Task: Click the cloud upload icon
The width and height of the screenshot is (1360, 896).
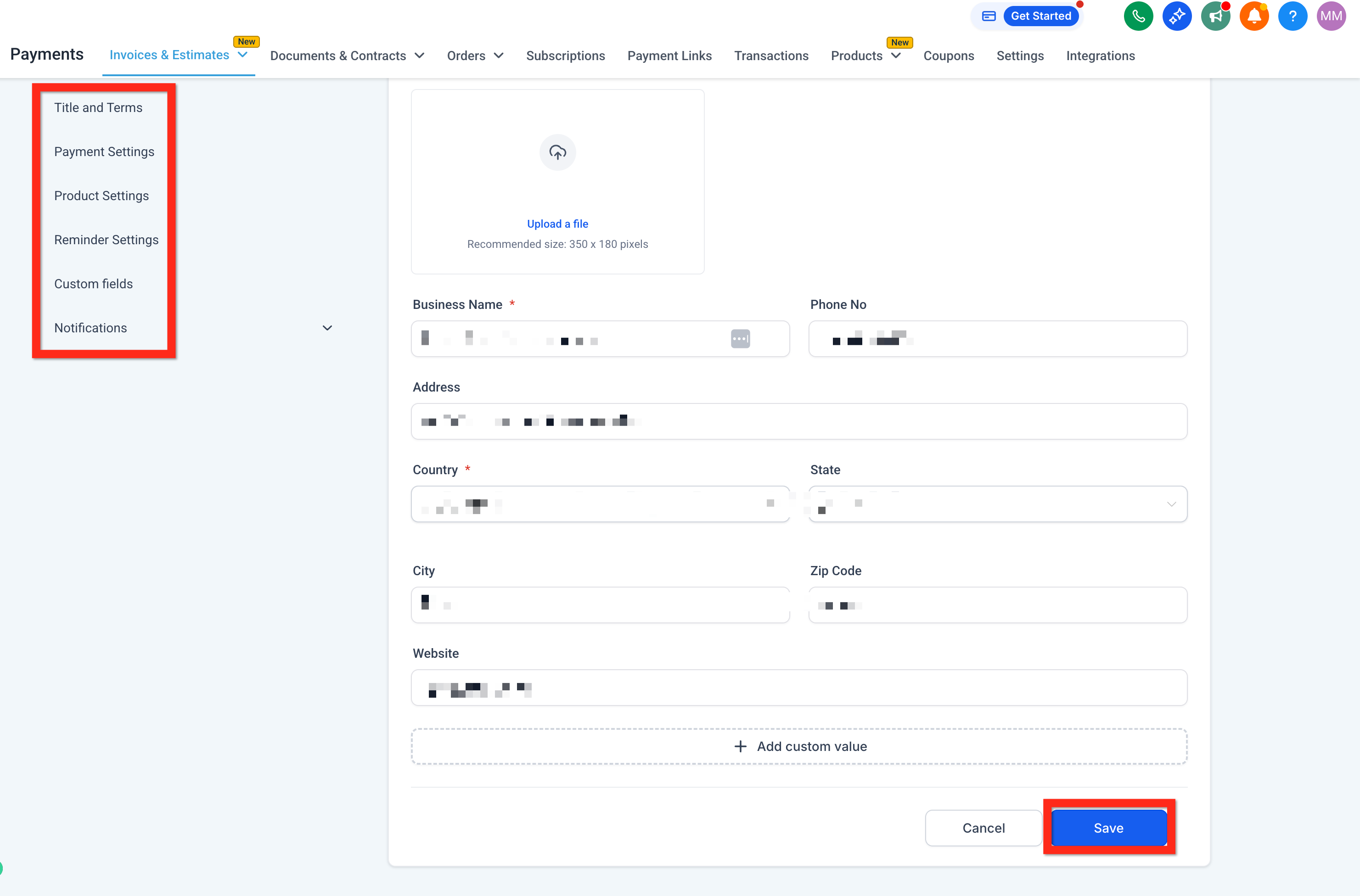Action: point(557,152)
